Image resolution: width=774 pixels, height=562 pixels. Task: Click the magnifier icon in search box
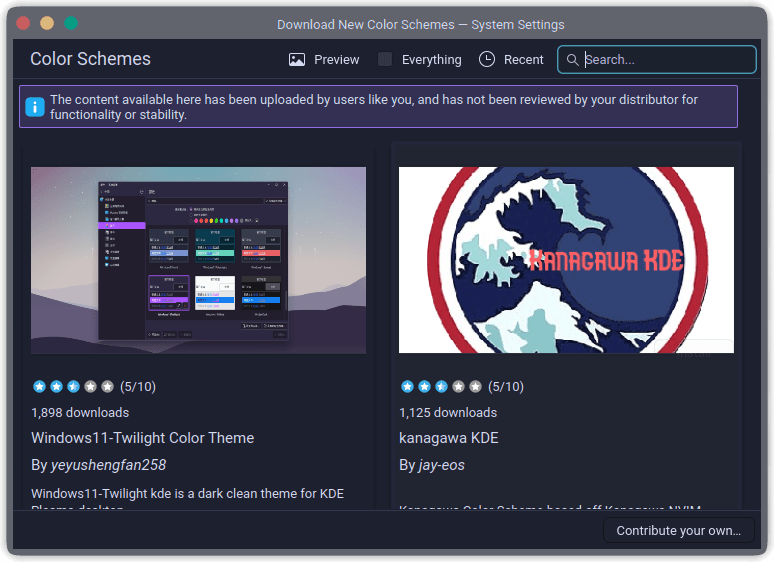tap(572, 60)
